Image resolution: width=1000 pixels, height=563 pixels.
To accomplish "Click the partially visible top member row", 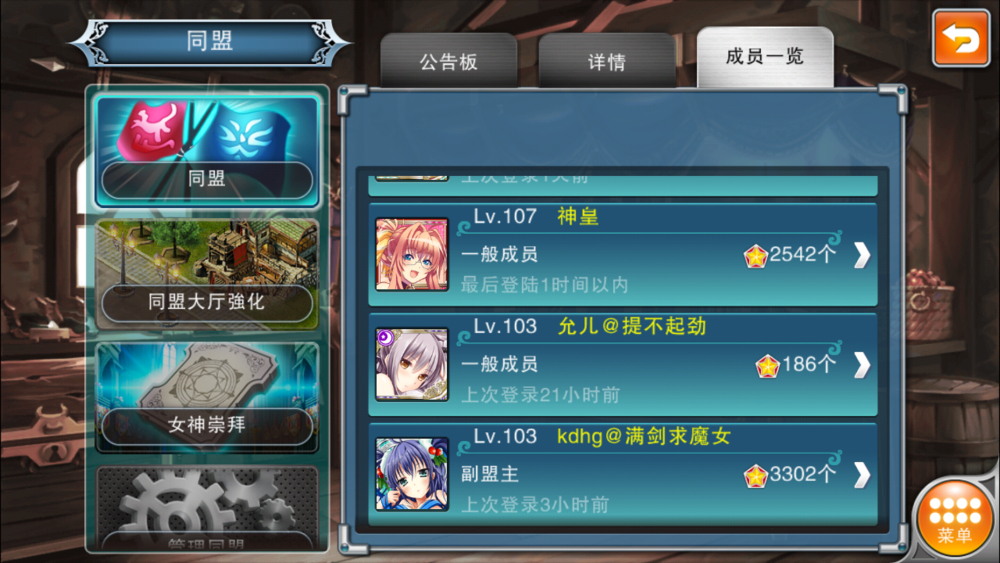I will coord(623,183).
